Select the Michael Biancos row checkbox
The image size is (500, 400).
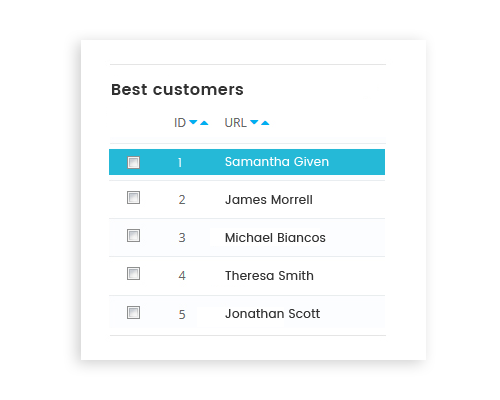coord(133,236)
